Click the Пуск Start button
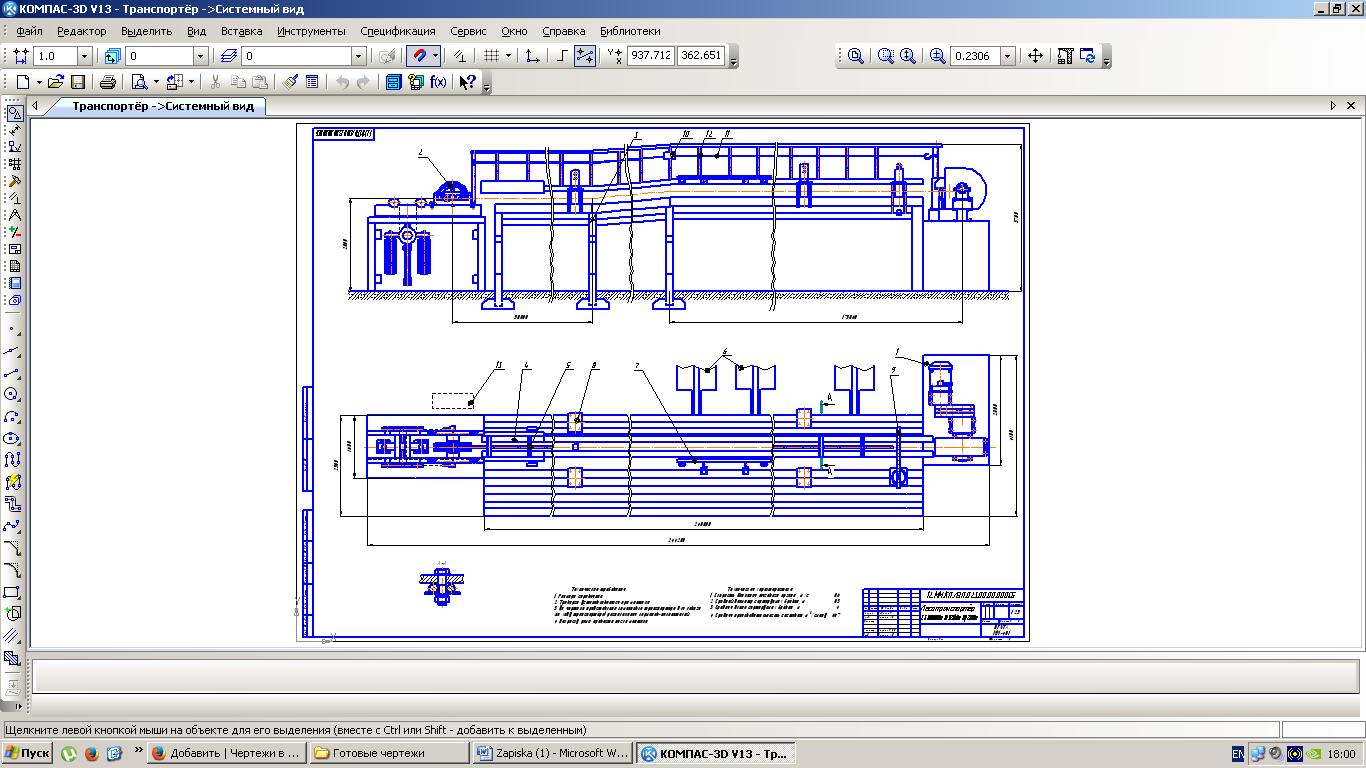 click(28, 753)
